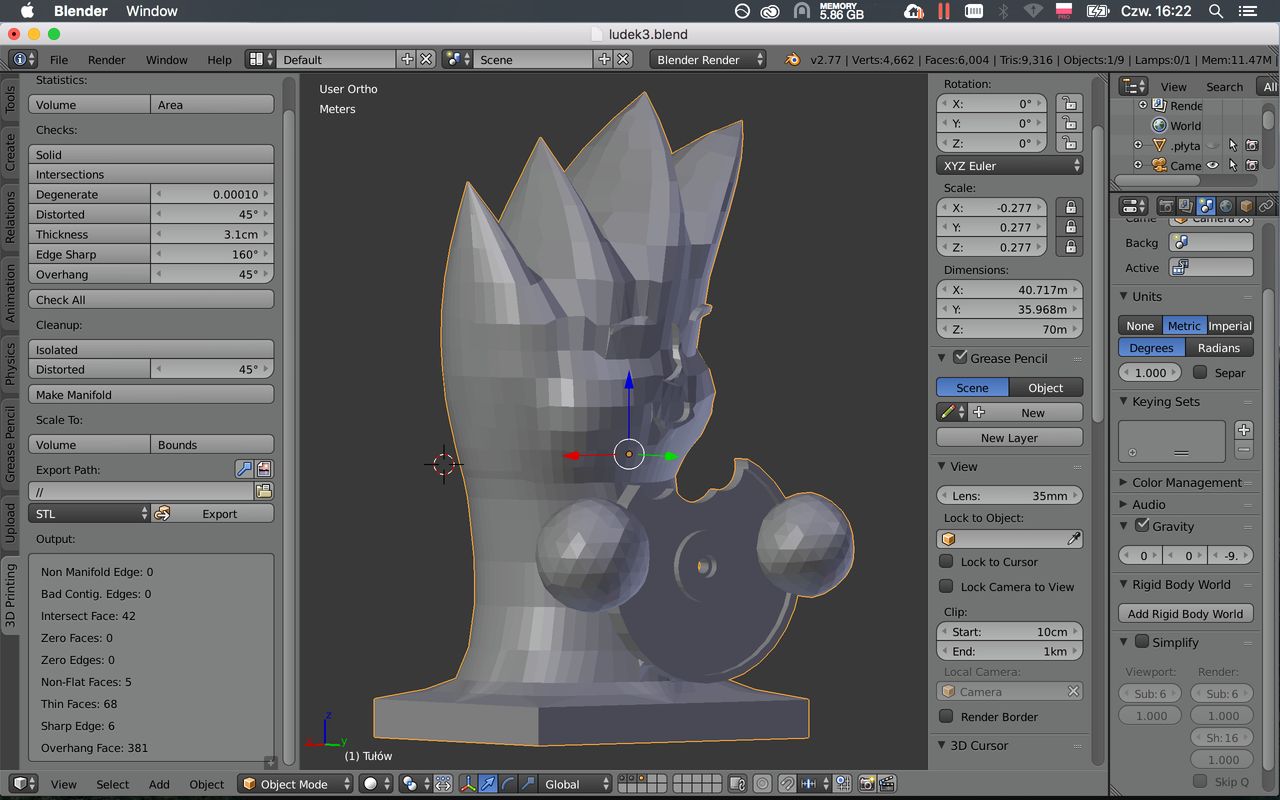This screenshot has width=1280, height=800.
Task: Click the World properties tab icon
Action: click(x=1226, y=206)
